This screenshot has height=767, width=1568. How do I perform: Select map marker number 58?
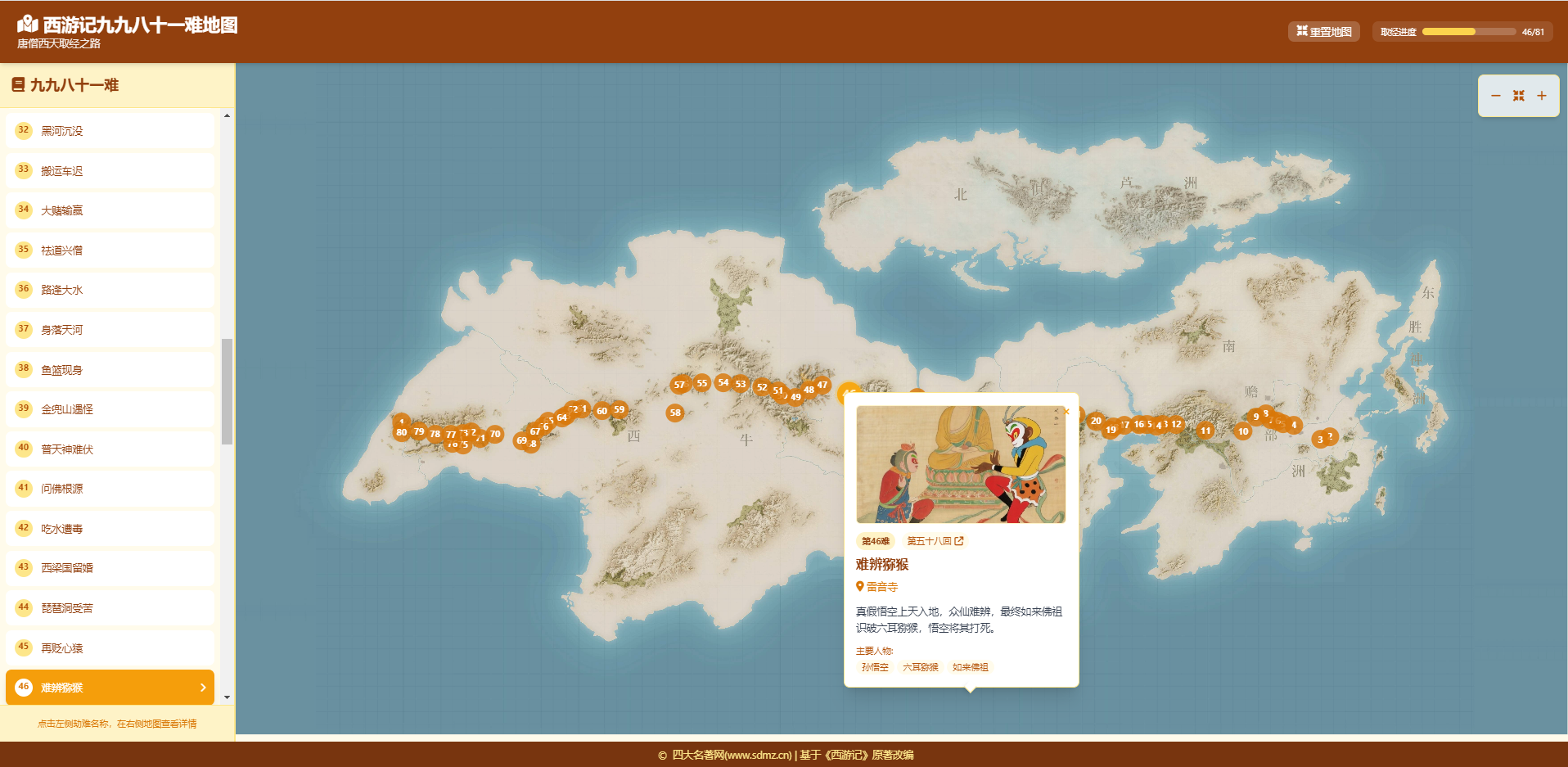(x=675, y=413)
